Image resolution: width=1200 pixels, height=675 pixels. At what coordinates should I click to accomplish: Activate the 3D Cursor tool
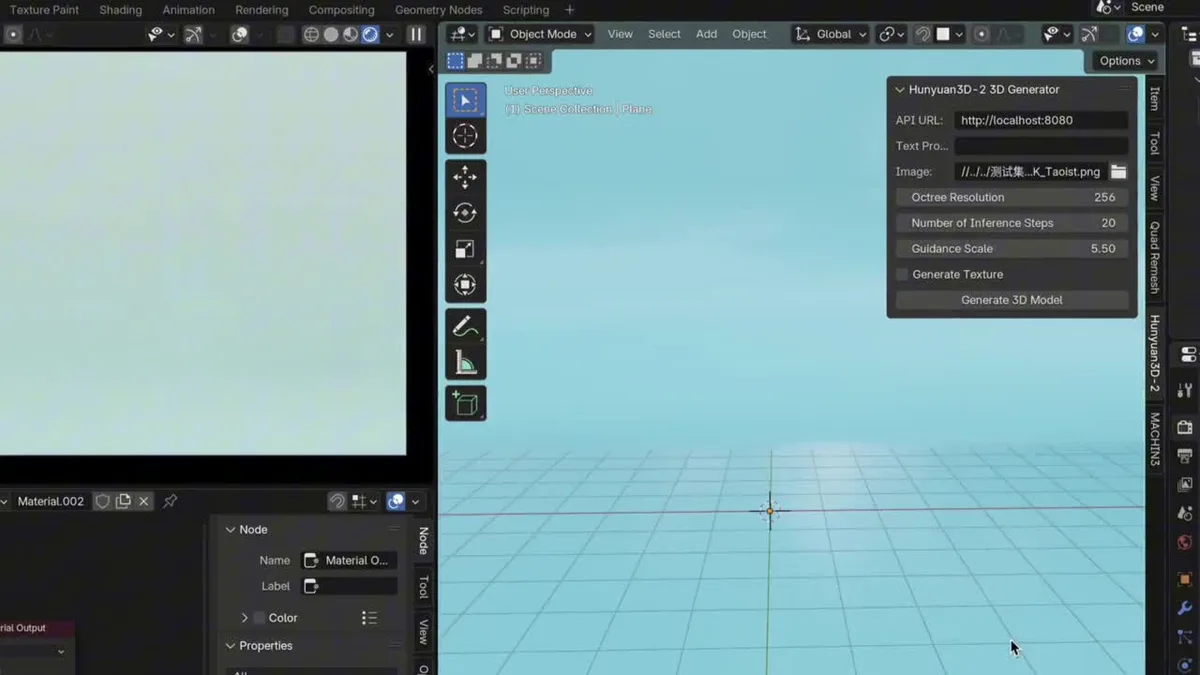[465, 136]
